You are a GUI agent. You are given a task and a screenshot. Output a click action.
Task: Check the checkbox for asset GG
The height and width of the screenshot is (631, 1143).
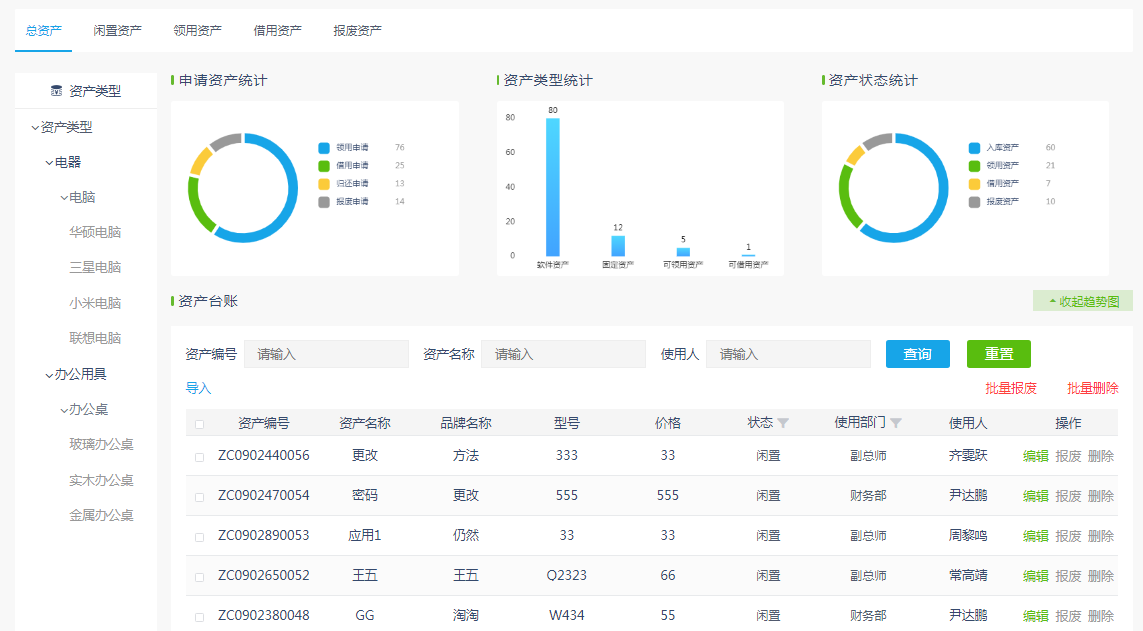(198, 615)
